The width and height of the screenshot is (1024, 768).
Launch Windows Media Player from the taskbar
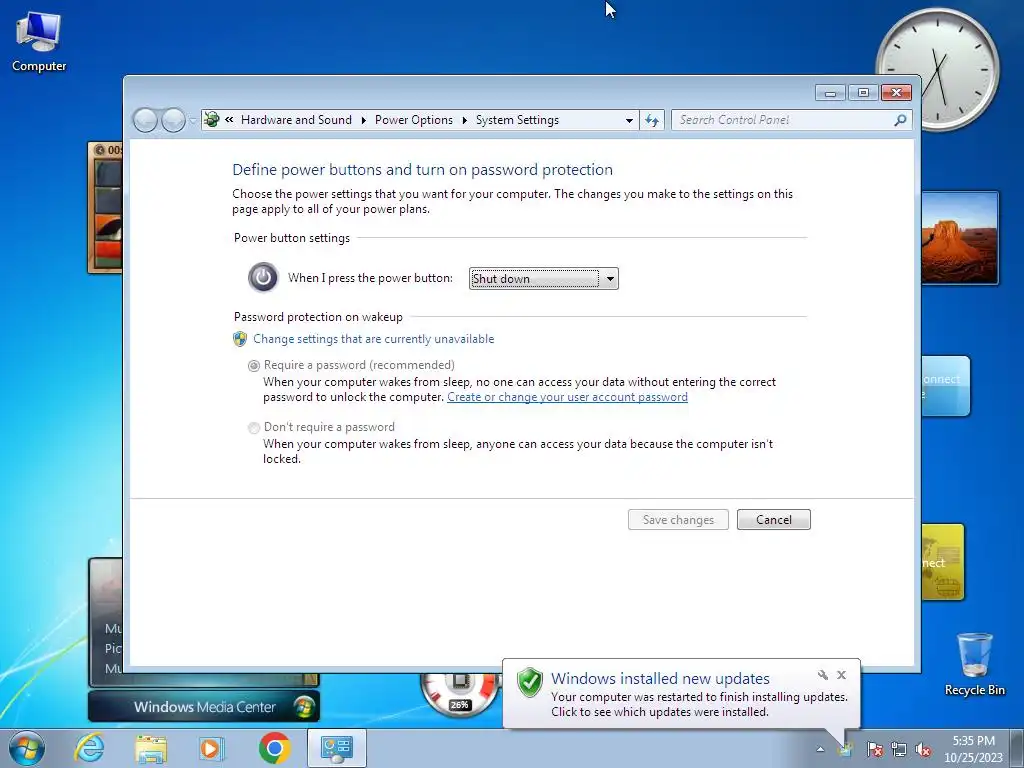(x=212, y=748)
